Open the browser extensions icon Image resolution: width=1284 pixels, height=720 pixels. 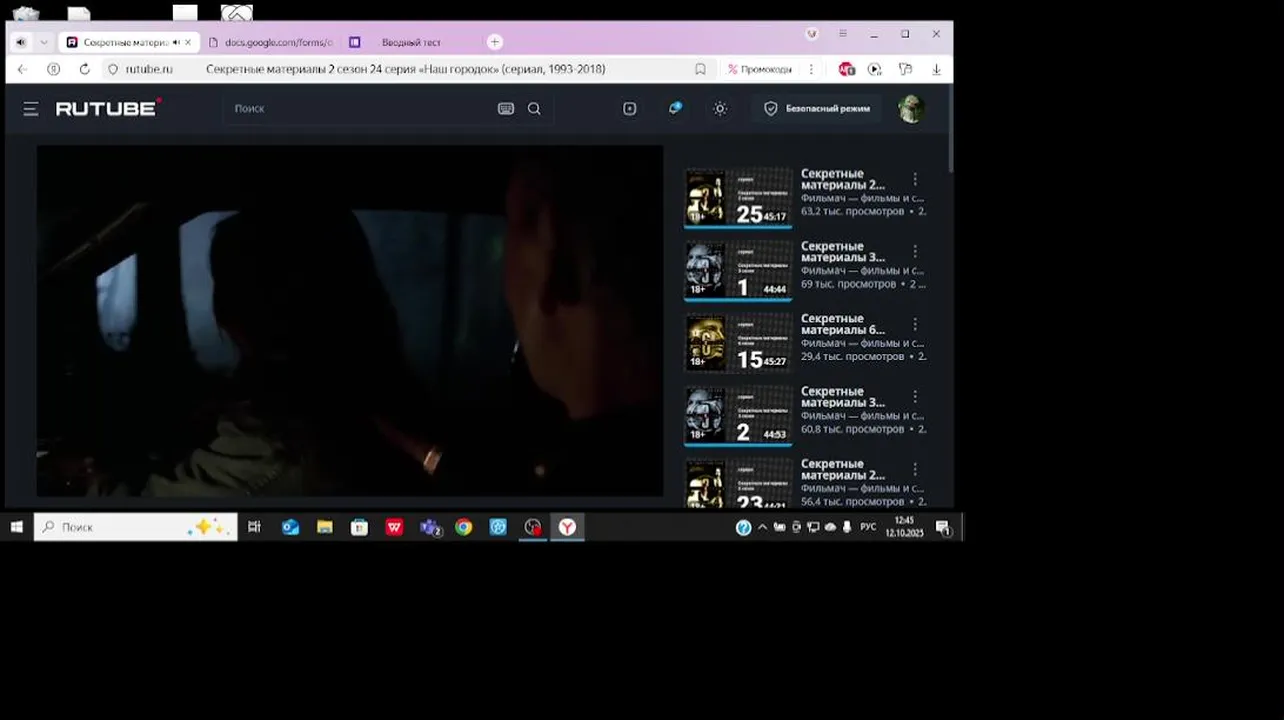[905, 69]
